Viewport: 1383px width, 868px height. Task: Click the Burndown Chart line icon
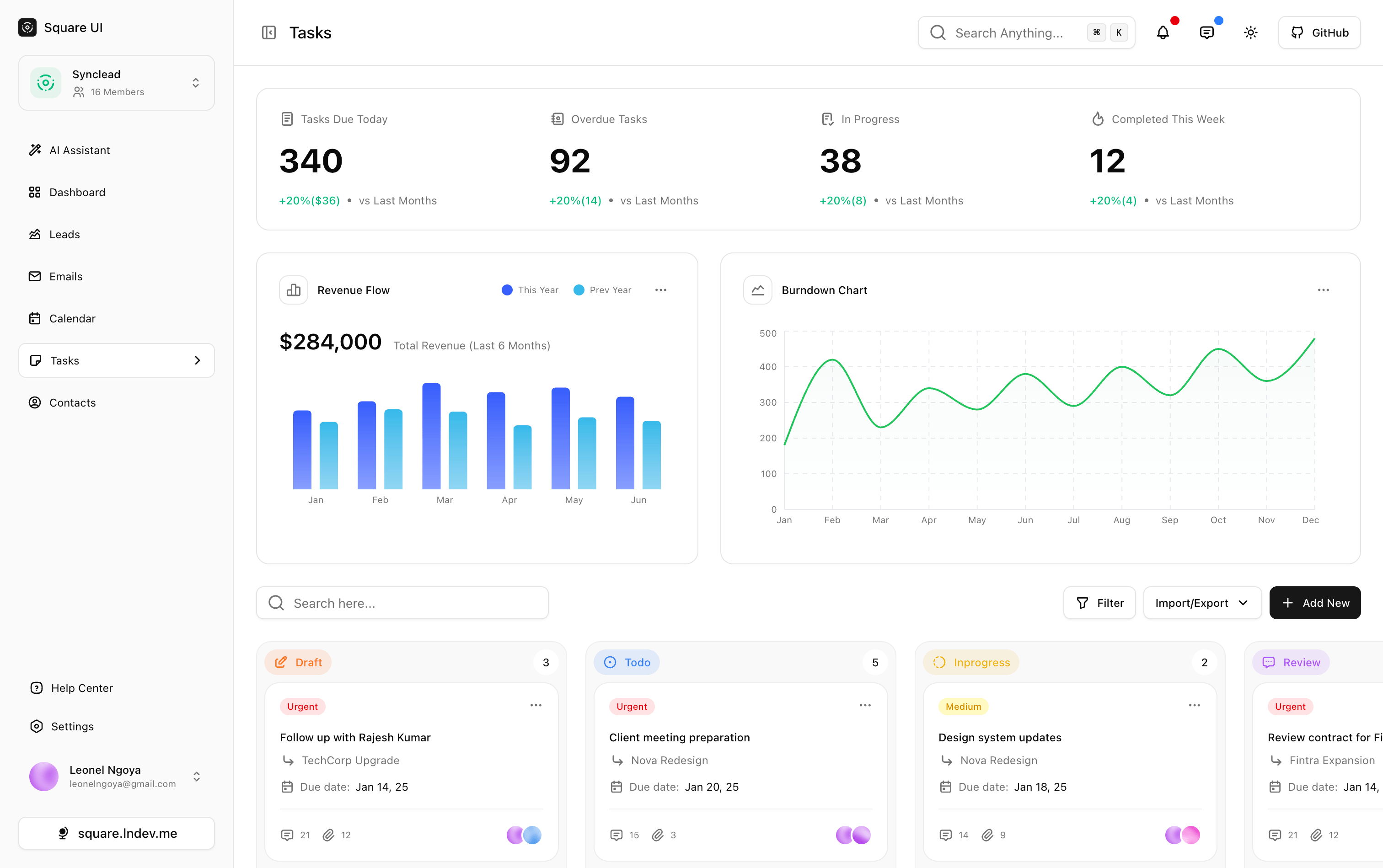pos(757,290)
